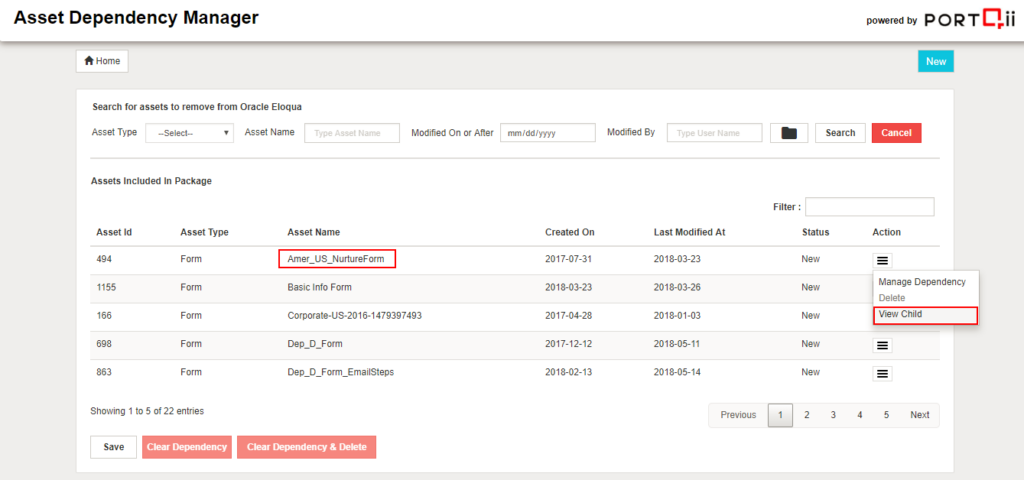Image resolution: width=1024 pixels, height=480 pixels.
Task: Click the Save button
Action: click(113, 447)
